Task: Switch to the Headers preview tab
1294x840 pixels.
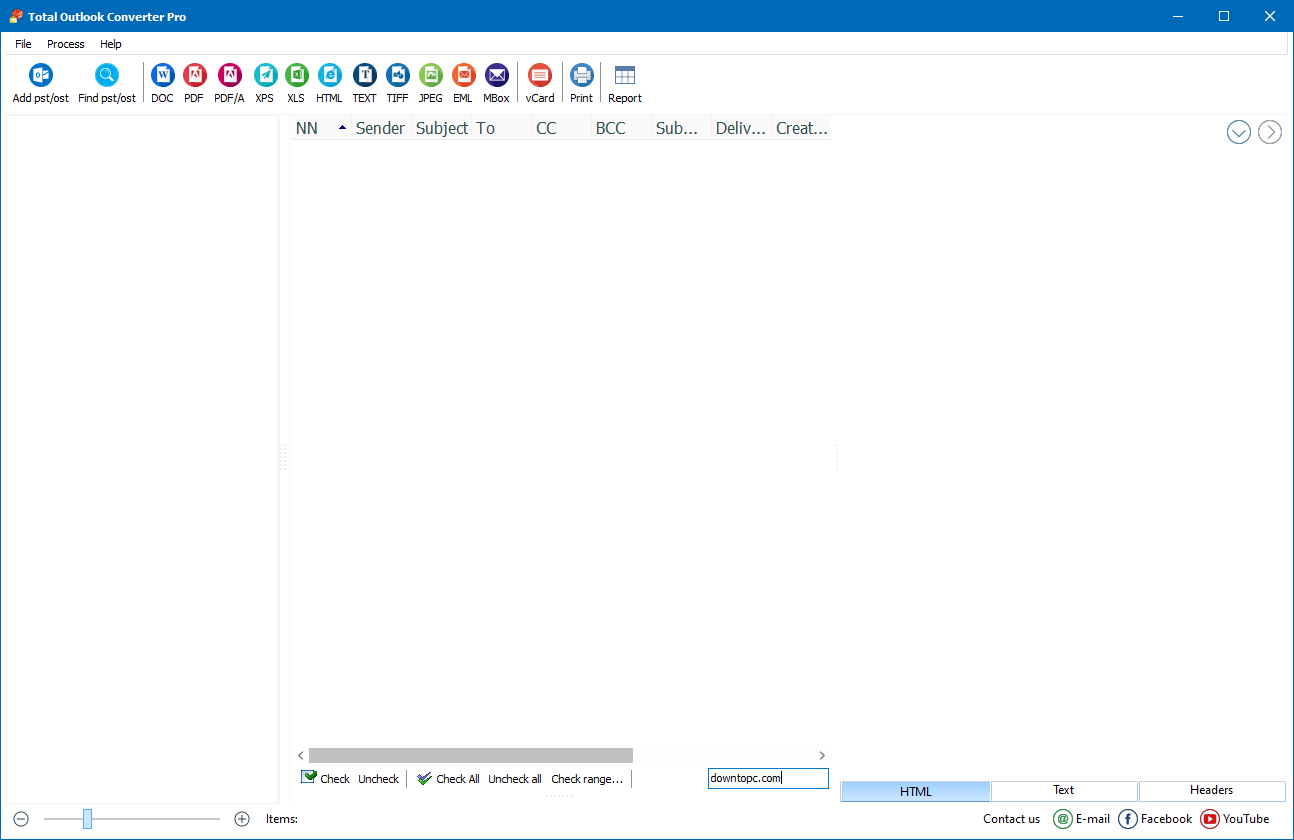Action: point(1211,790)
